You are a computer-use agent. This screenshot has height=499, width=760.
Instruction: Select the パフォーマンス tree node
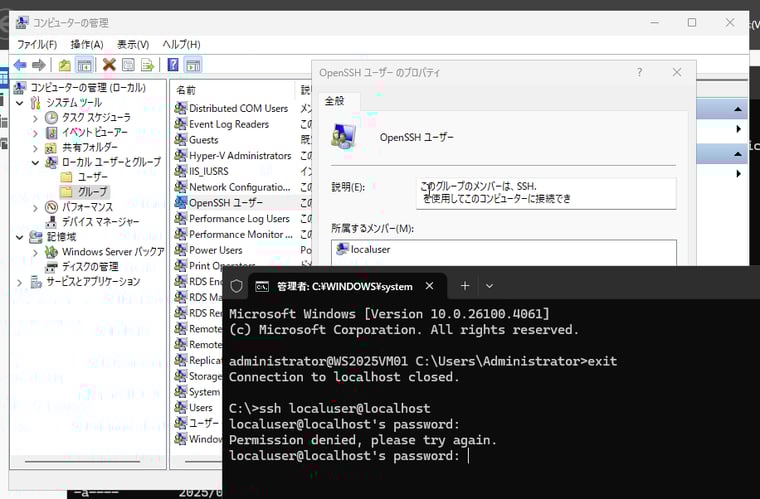tap(87, 207)
